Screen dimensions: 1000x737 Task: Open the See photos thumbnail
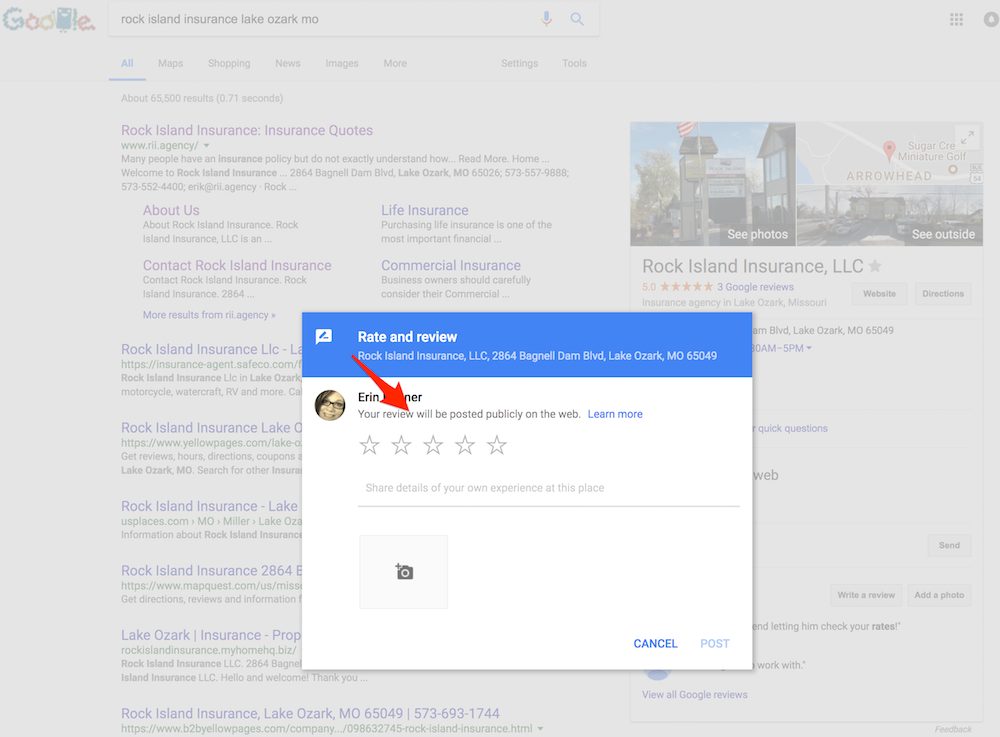point(713,184)
